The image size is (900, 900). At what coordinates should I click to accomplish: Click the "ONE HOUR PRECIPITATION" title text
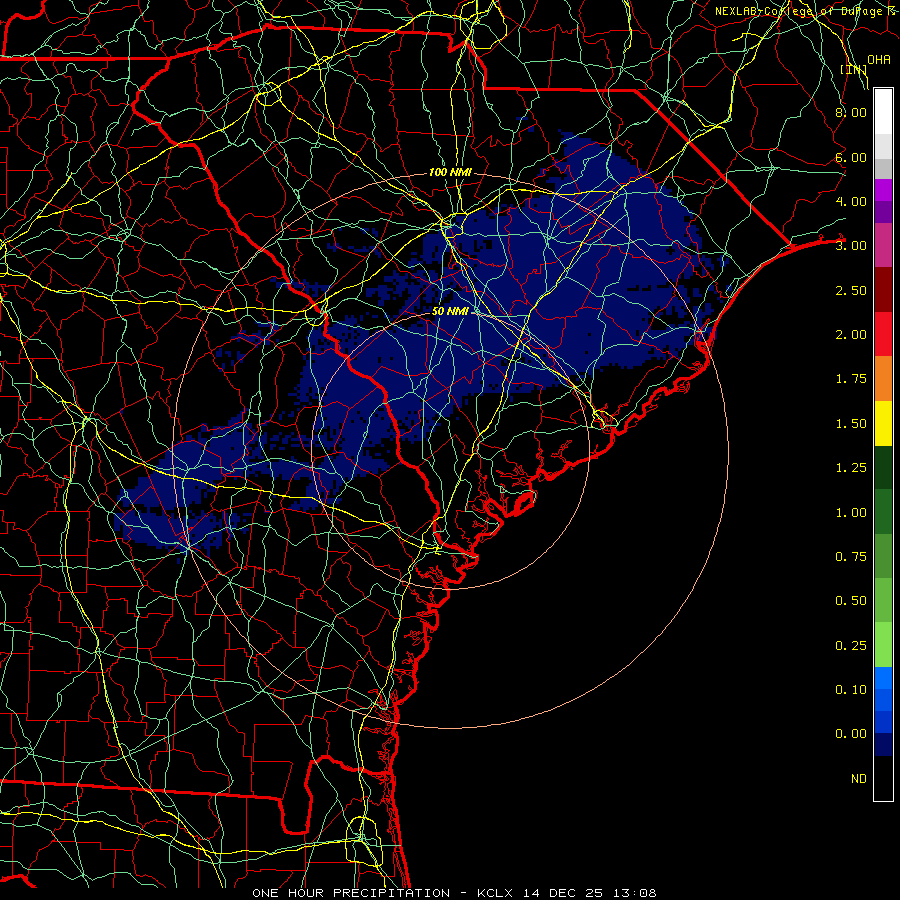click(x=351, y=893)
